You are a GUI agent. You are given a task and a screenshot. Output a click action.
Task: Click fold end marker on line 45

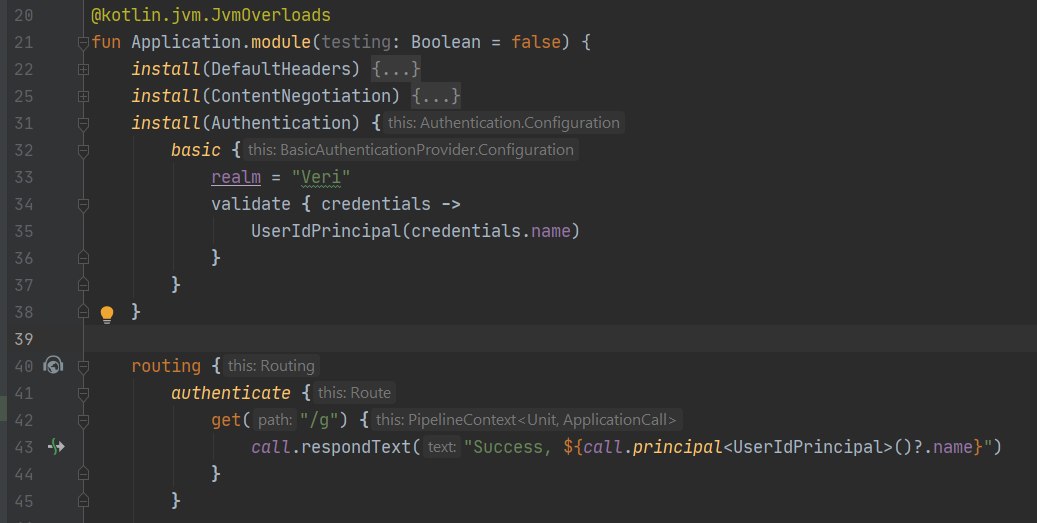pyautogui.click(x=83, y=501)
